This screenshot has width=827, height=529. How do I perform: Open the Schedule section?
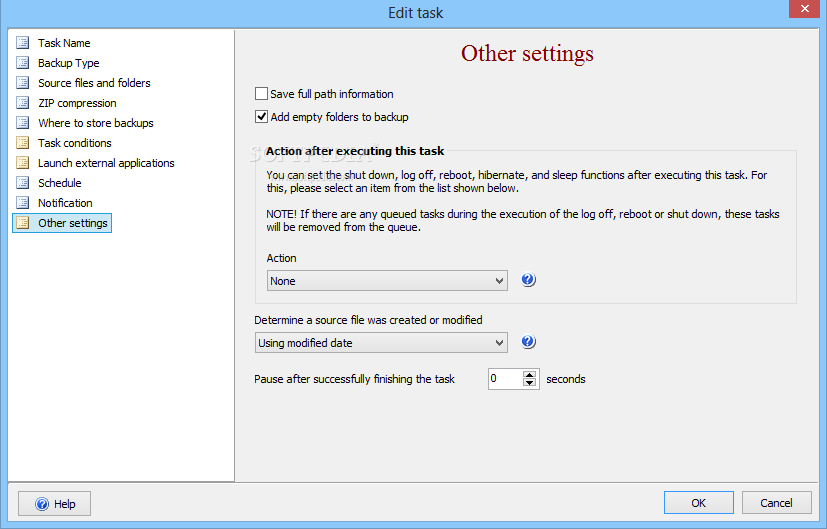click(x=60, y=183)
